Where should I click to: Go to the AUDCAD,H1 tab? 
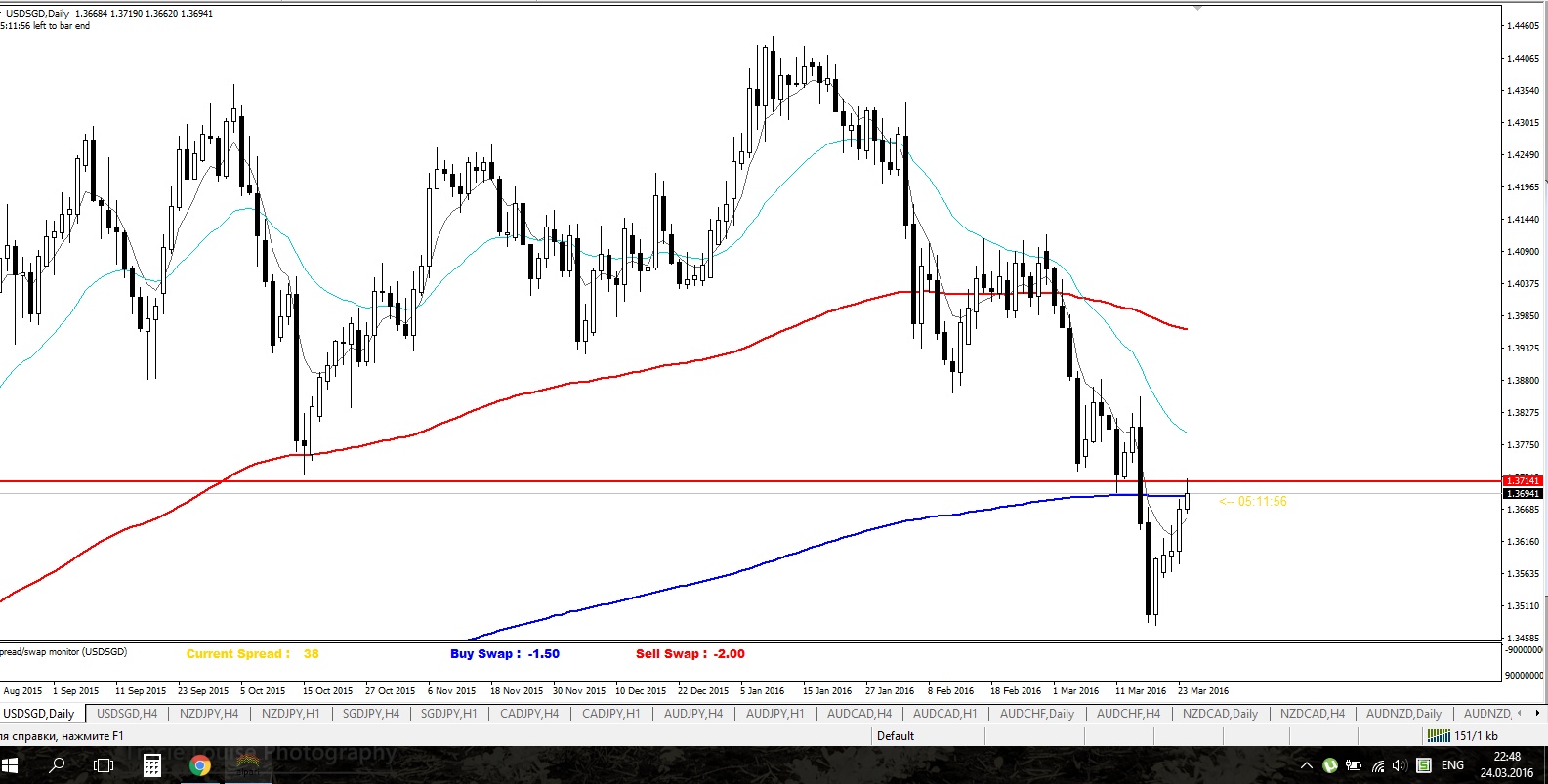coord(945,714)
